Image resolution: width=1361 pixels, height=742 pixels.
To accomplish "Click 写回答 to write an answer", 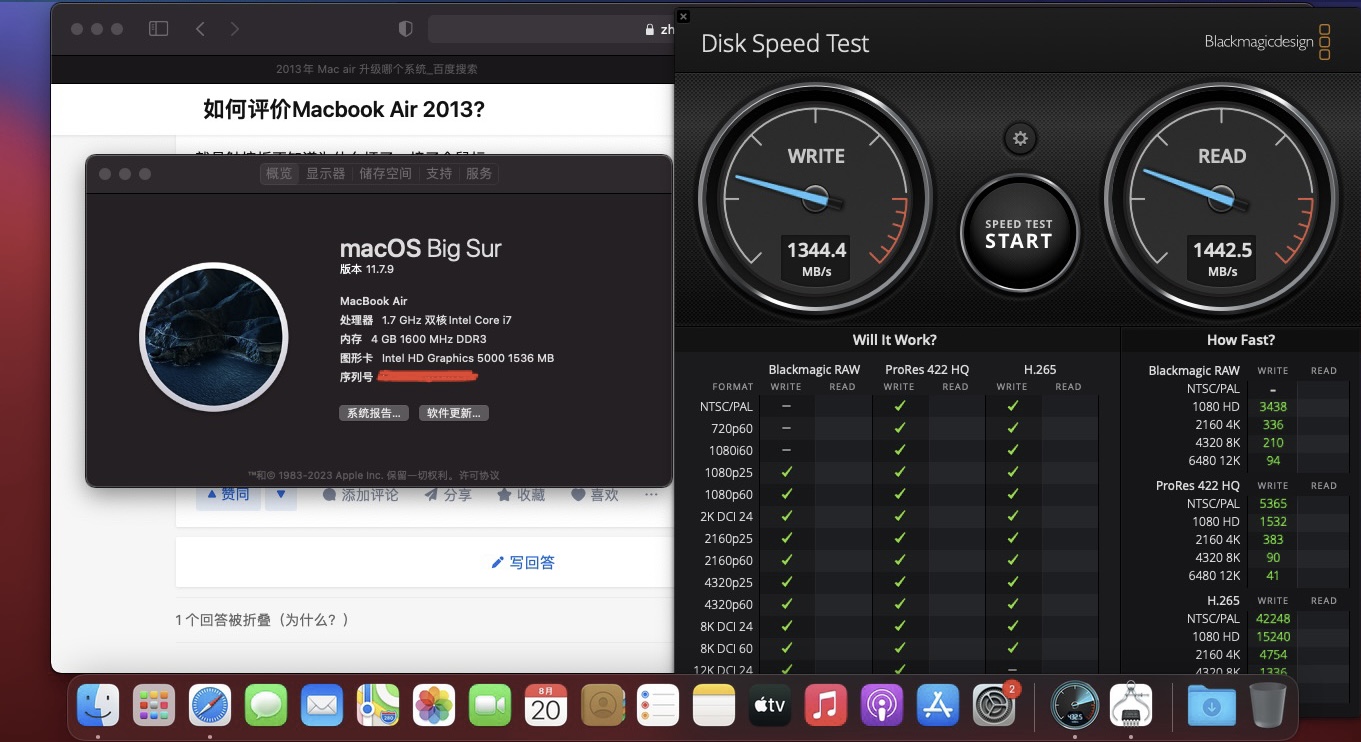I will [523, 563].
